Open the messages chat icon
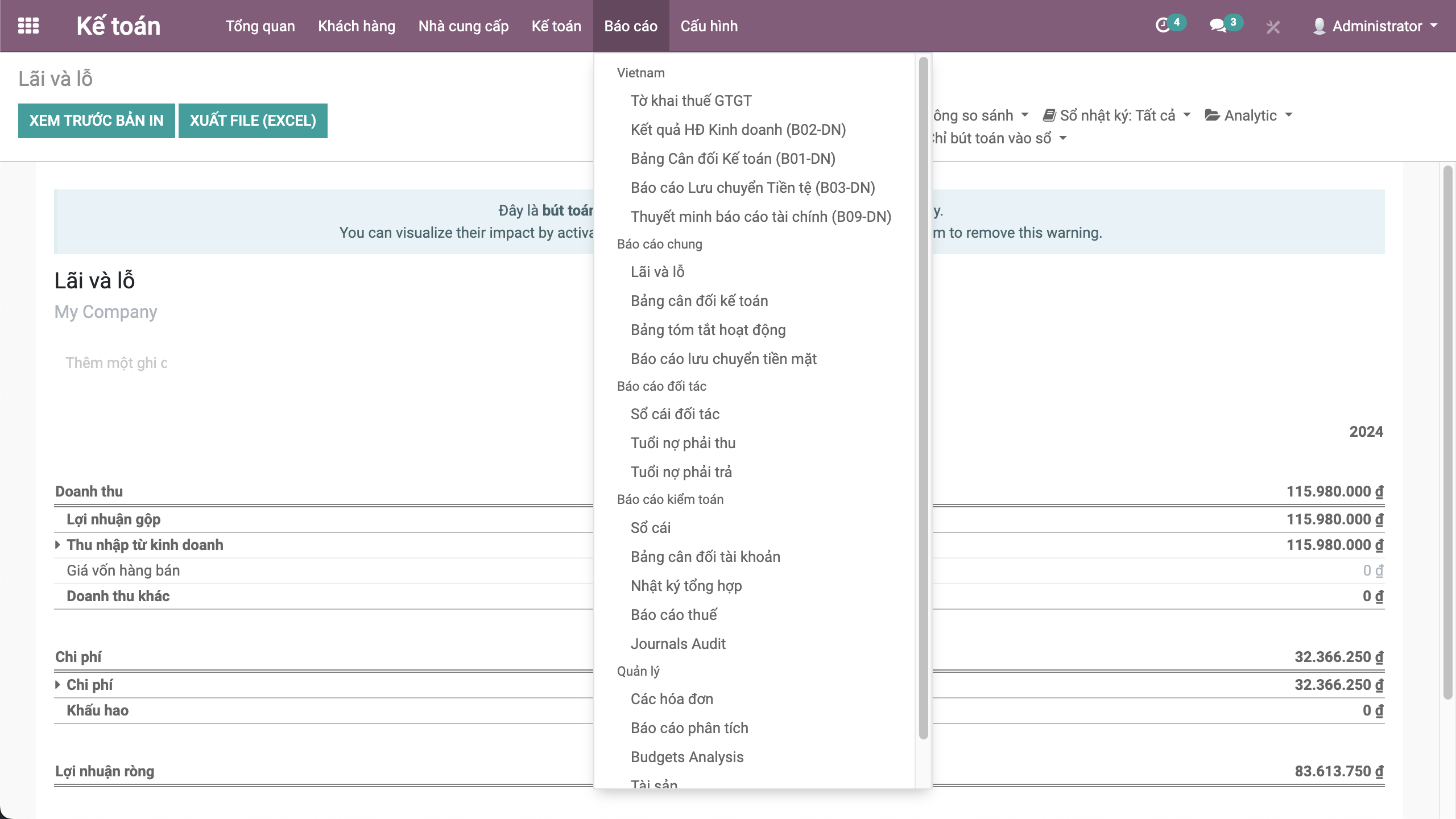The width and height of the screenshot is (1456, 819). pos(1217,26)
